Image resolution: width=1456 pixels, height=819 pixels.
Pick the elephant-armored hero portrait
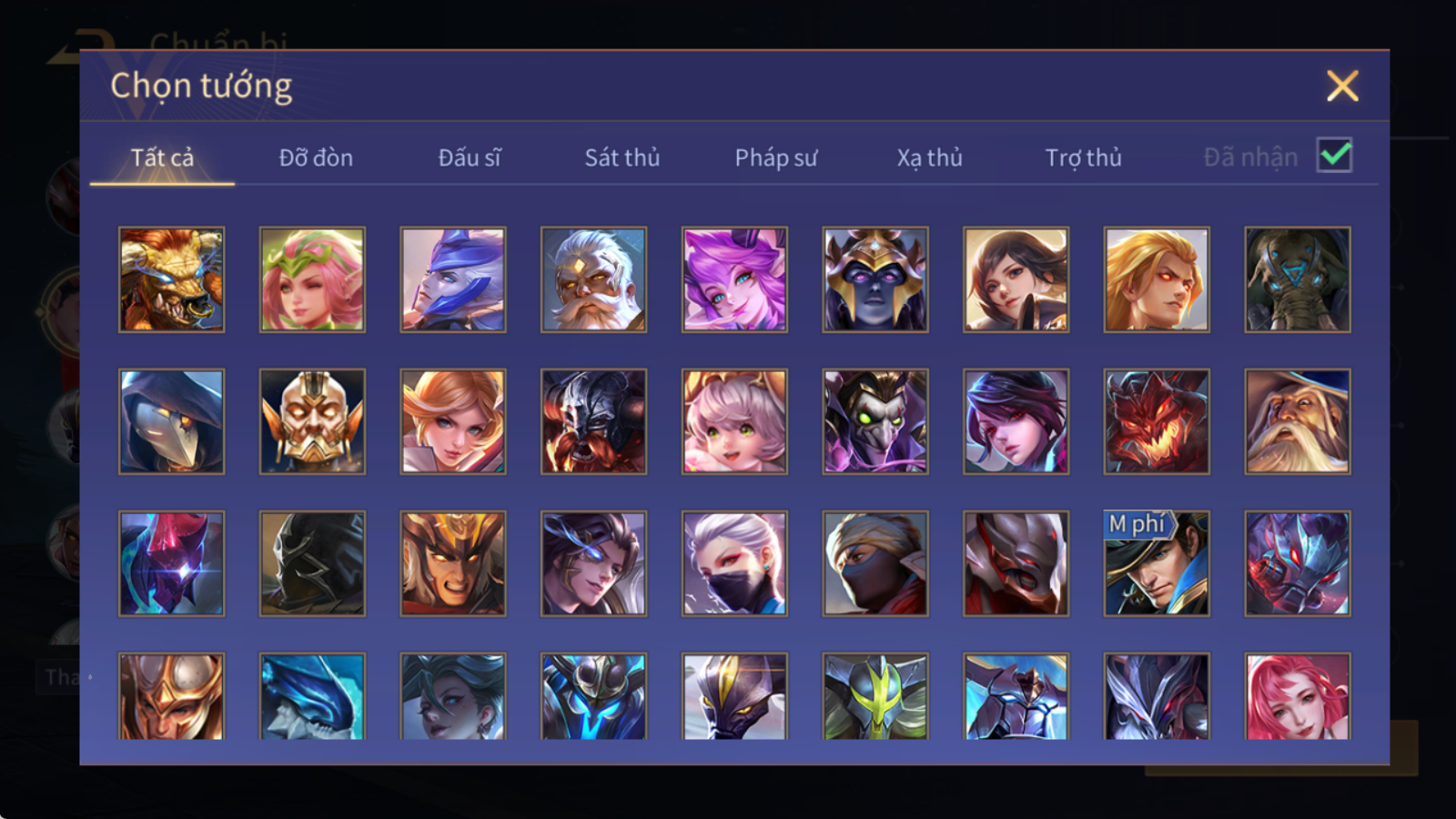pyautogui.click(x=1298, y=279)
